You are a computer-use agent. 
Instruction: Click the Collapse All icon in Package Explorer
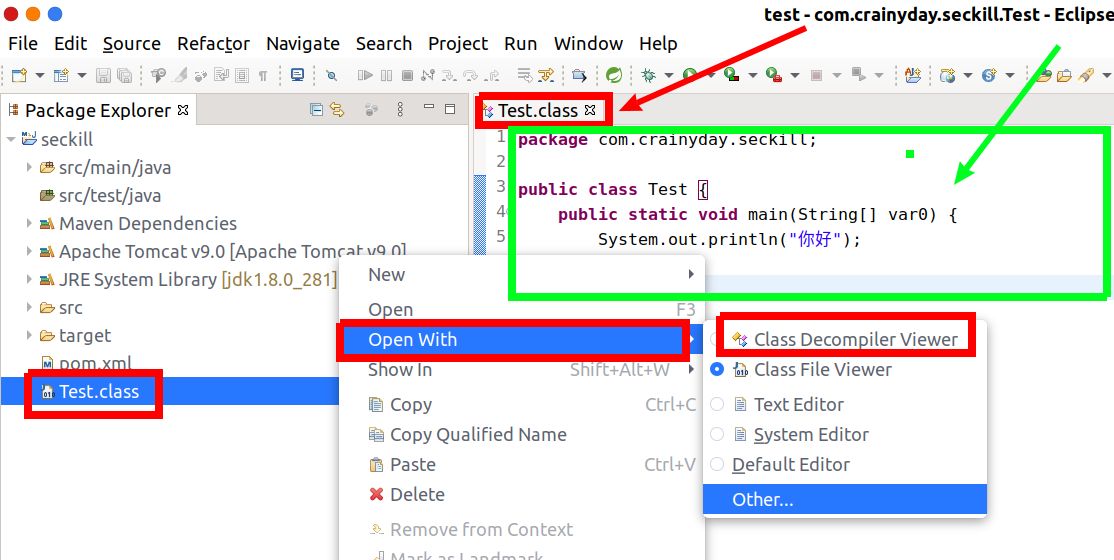(x=317, y=109)
